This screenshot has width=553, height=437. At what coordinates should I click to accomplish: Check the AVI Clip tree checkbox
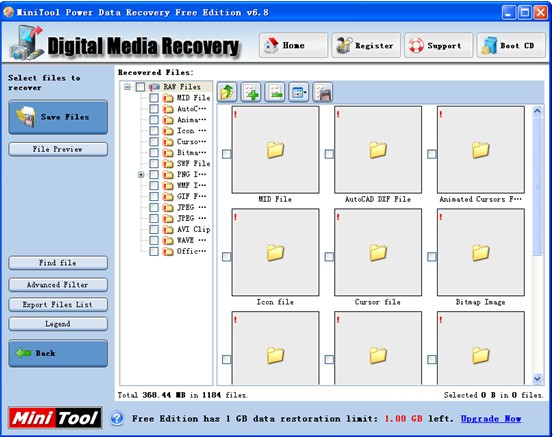[154, 229]
